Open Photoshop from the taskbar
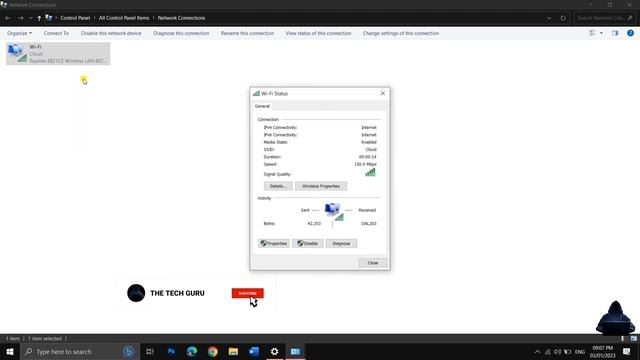 click(x=171, y=351)
